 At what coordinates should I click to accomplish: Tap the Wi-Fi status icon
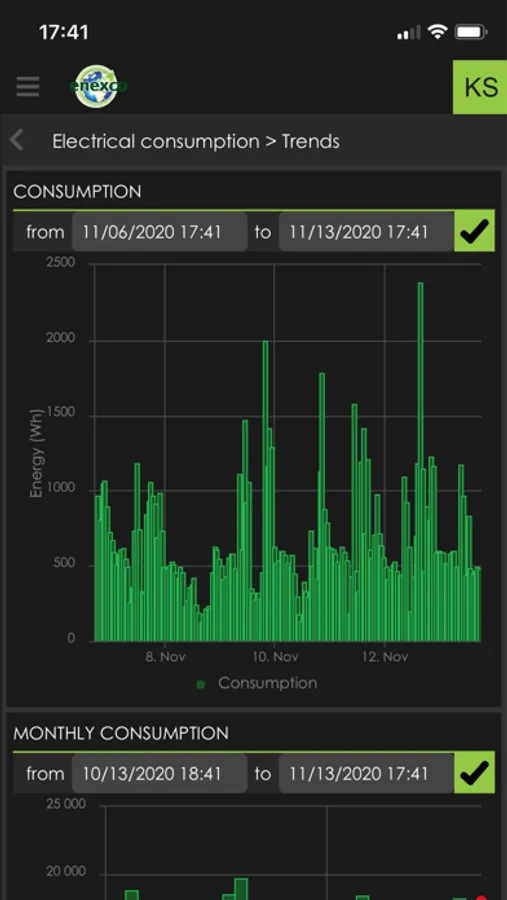tap(438, 32)
